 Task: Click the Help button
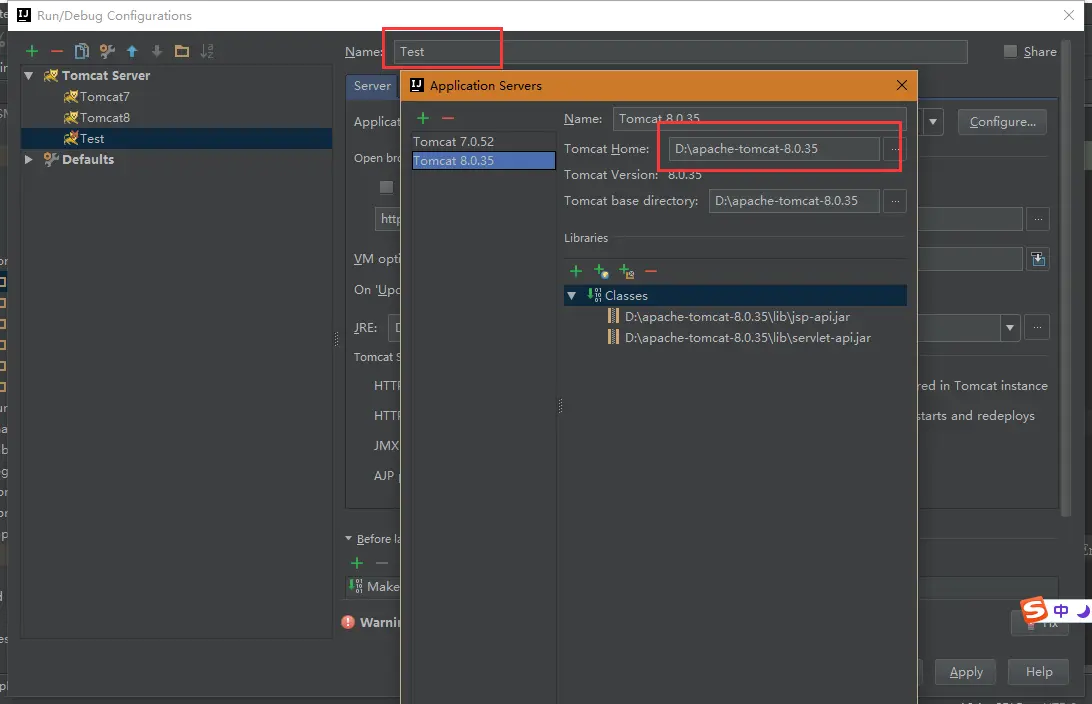(1038, 672)
